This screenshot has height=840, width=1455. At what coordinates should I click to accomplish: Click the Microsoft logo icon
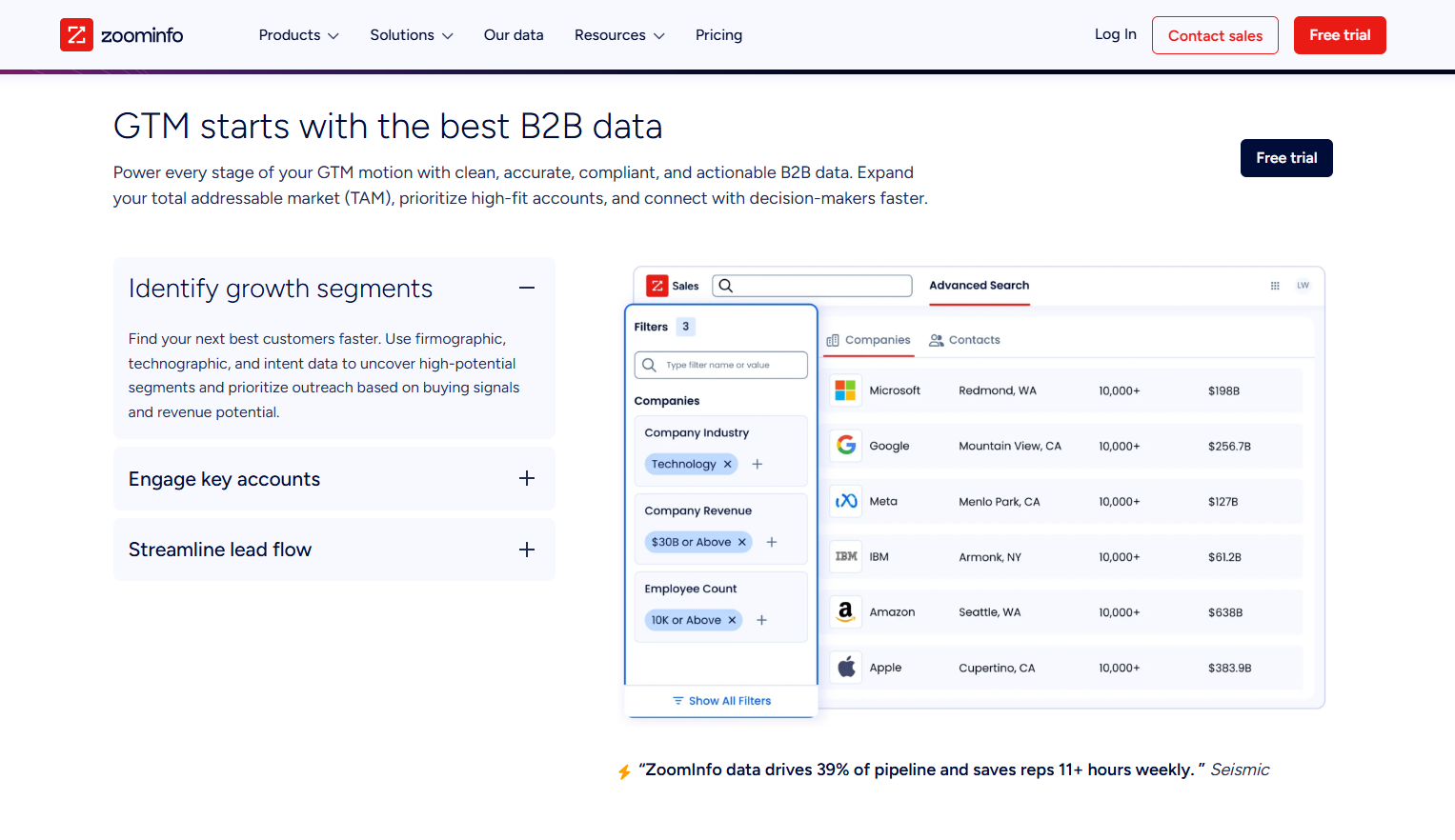click(x=845, y=390)
